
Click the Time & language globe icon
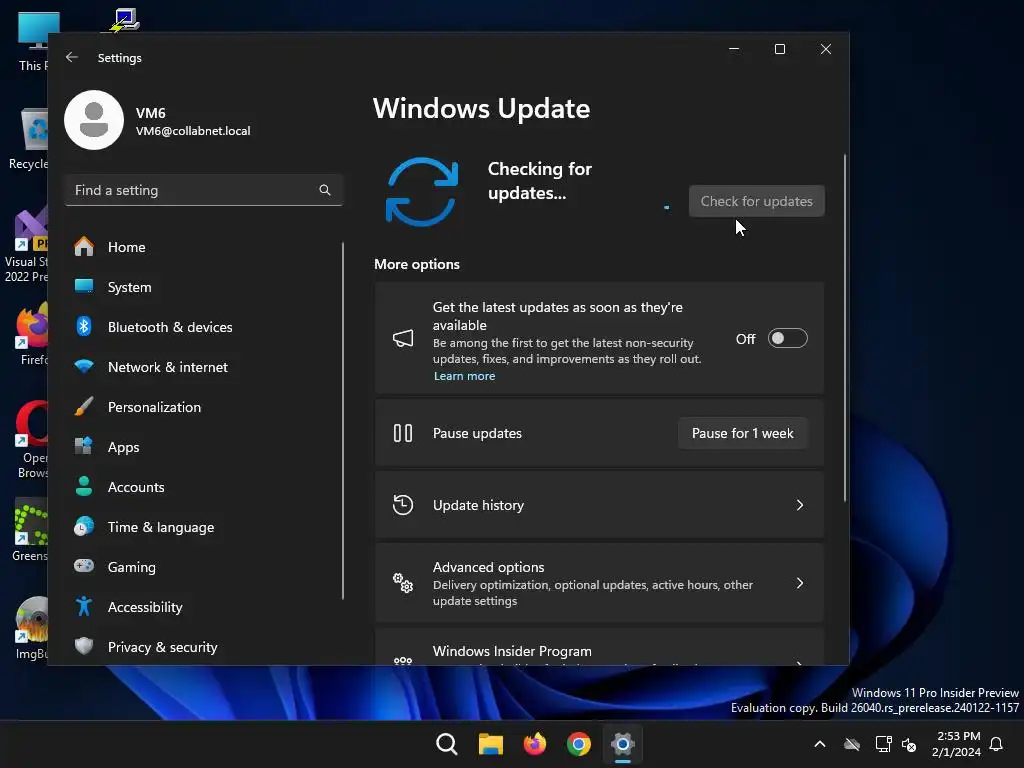(84, 526)
